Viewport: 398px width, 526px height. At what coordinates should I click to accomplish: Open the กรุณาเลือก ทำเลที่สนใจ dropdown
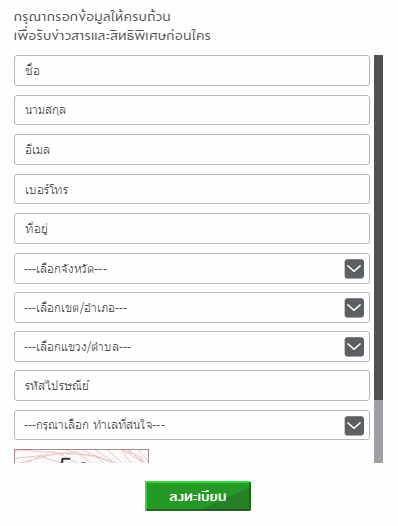pyautogui.click(x=192, y=425)
